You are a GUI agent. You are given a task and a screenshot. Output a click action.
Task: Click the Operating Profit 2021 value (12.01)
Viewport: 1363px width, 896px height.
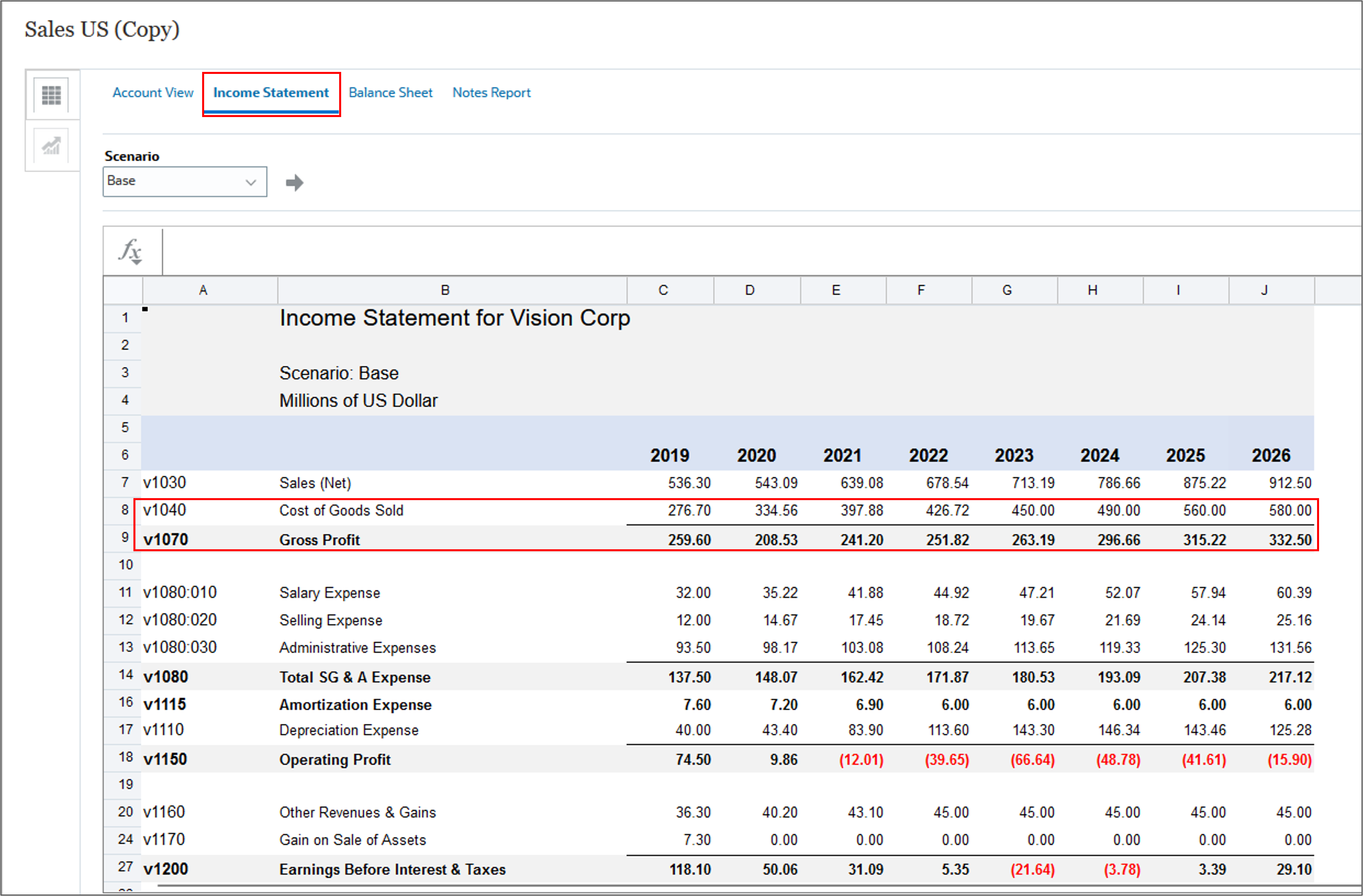861,760
